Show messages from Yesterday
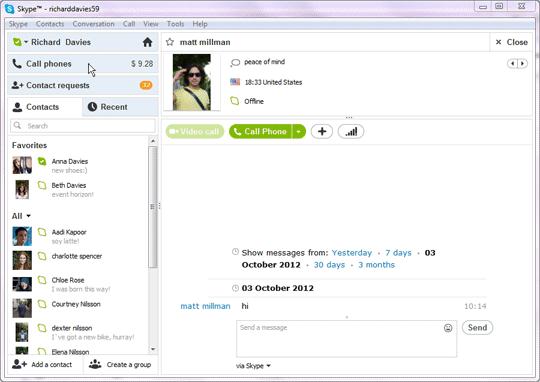The height and width of the screenshot is (382, 540). click(352, 253)
